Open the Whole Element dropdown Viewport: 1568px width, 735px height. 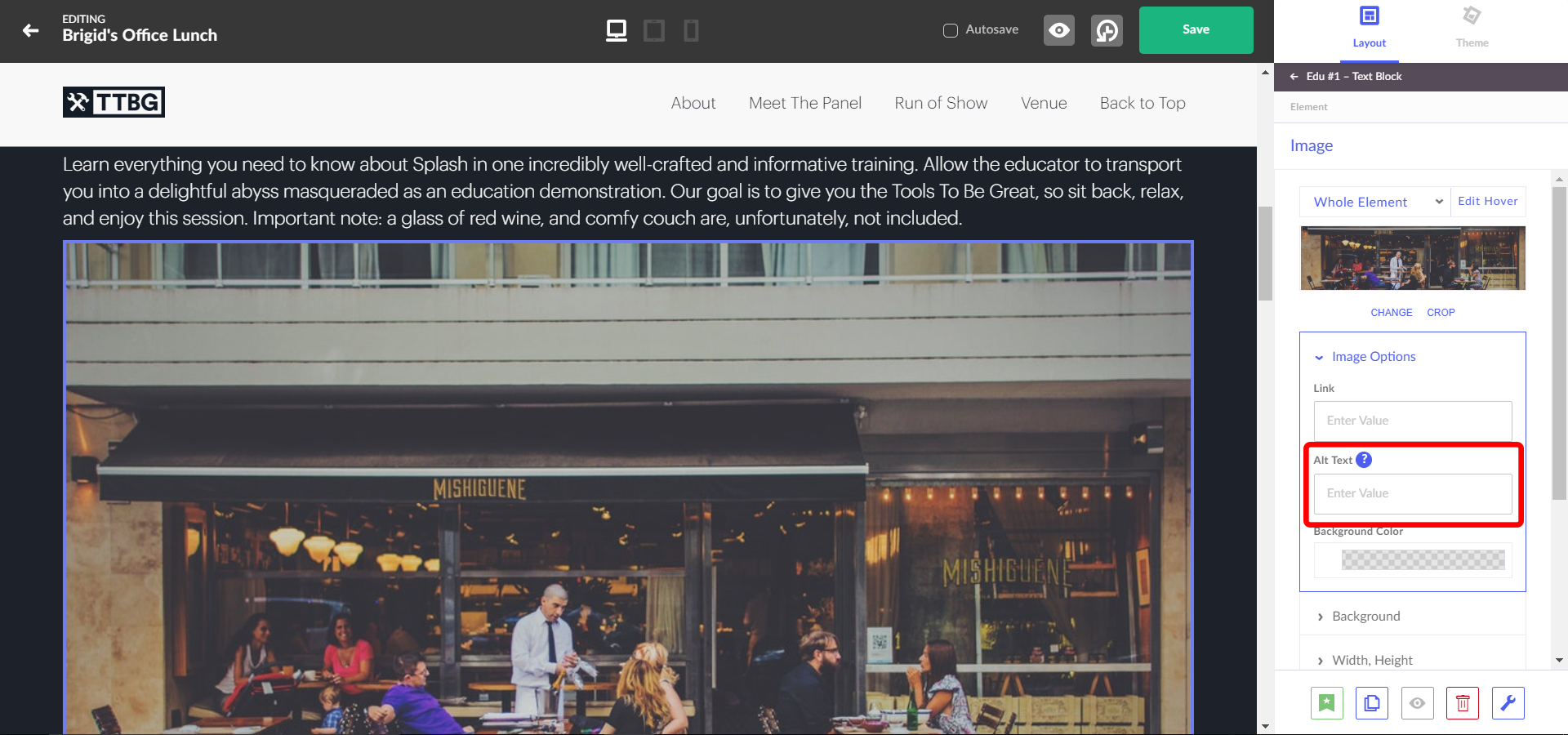pyautogui.click(x=1375, y=202)
